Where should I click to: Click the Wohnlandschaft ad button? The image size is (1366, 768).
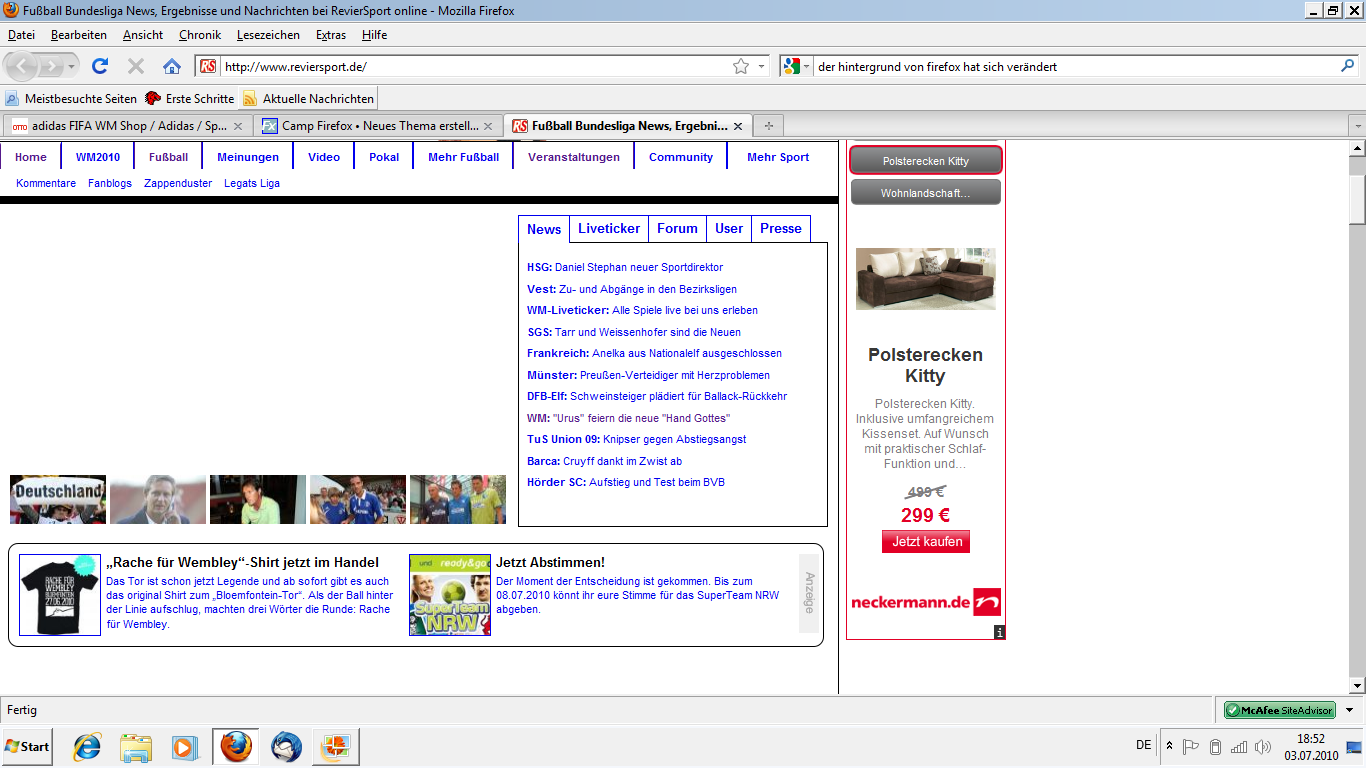(926, 193)
